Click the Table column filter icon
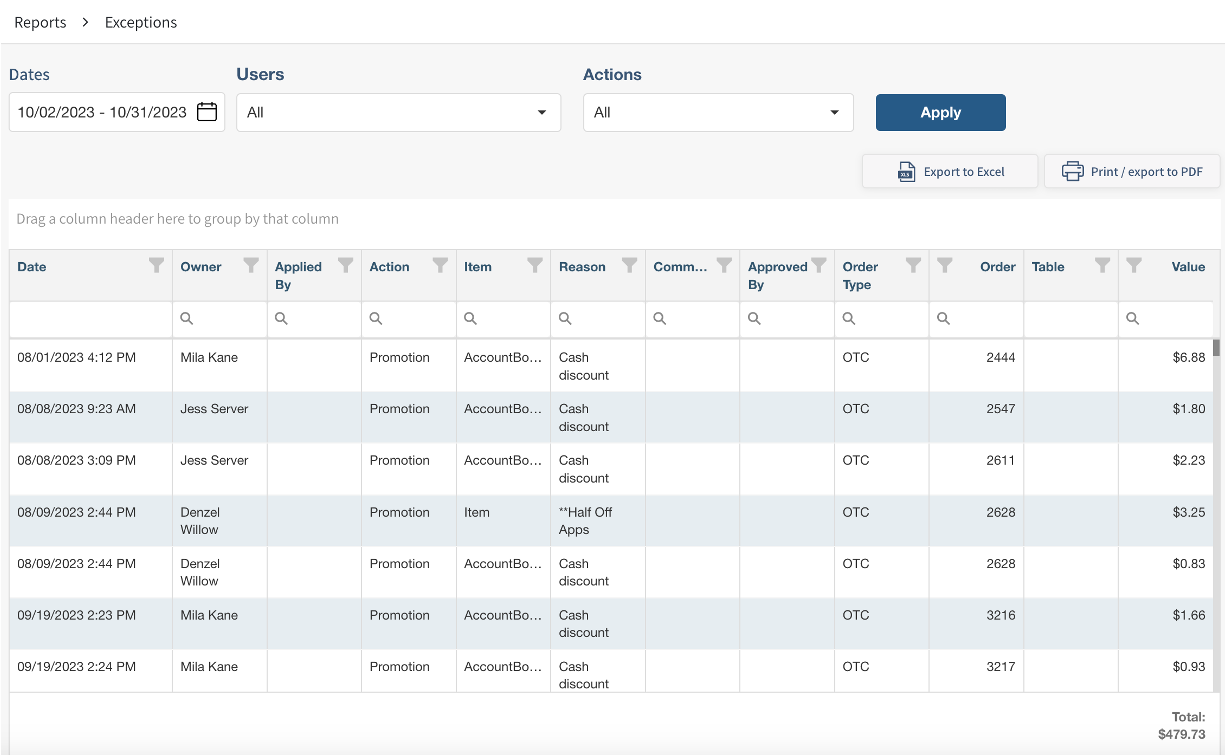Screen dimensions: 1226x756 point(1102,266)
